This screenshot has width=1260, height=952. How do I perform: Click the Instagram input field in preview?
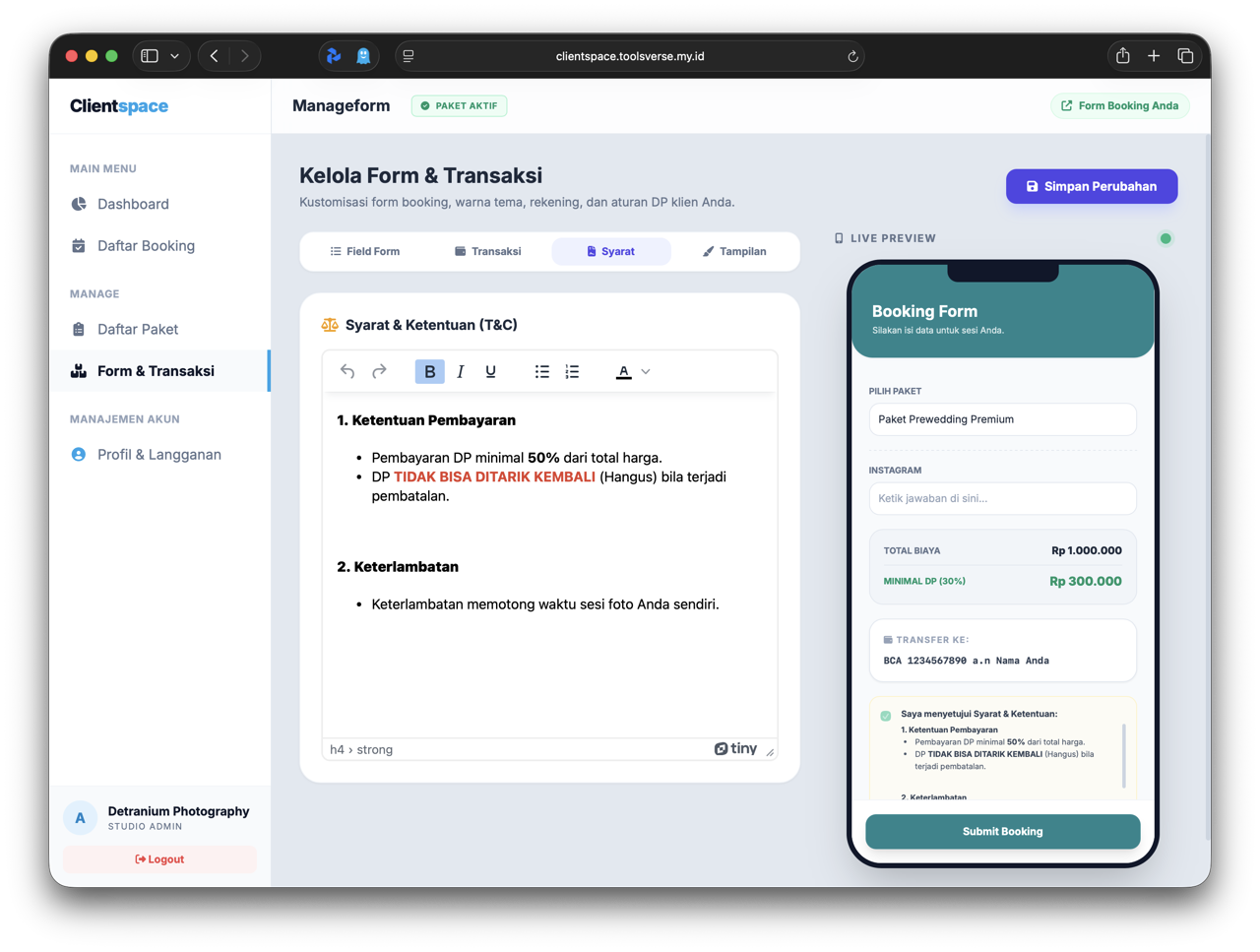tap(1002, 498)
